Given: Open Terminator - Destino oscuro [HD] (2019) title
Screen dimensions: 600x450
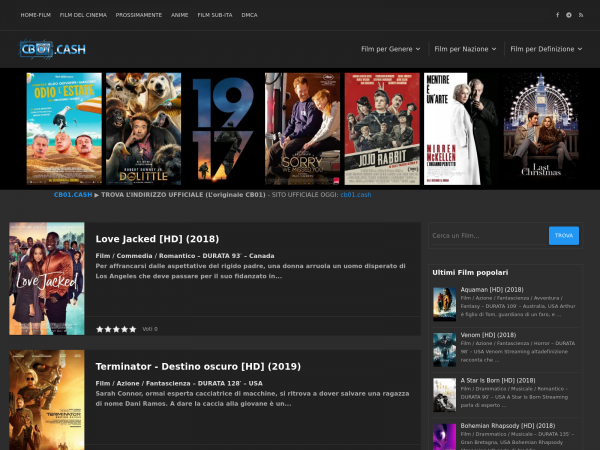Looking at the screenshot, I should point(198,367).
